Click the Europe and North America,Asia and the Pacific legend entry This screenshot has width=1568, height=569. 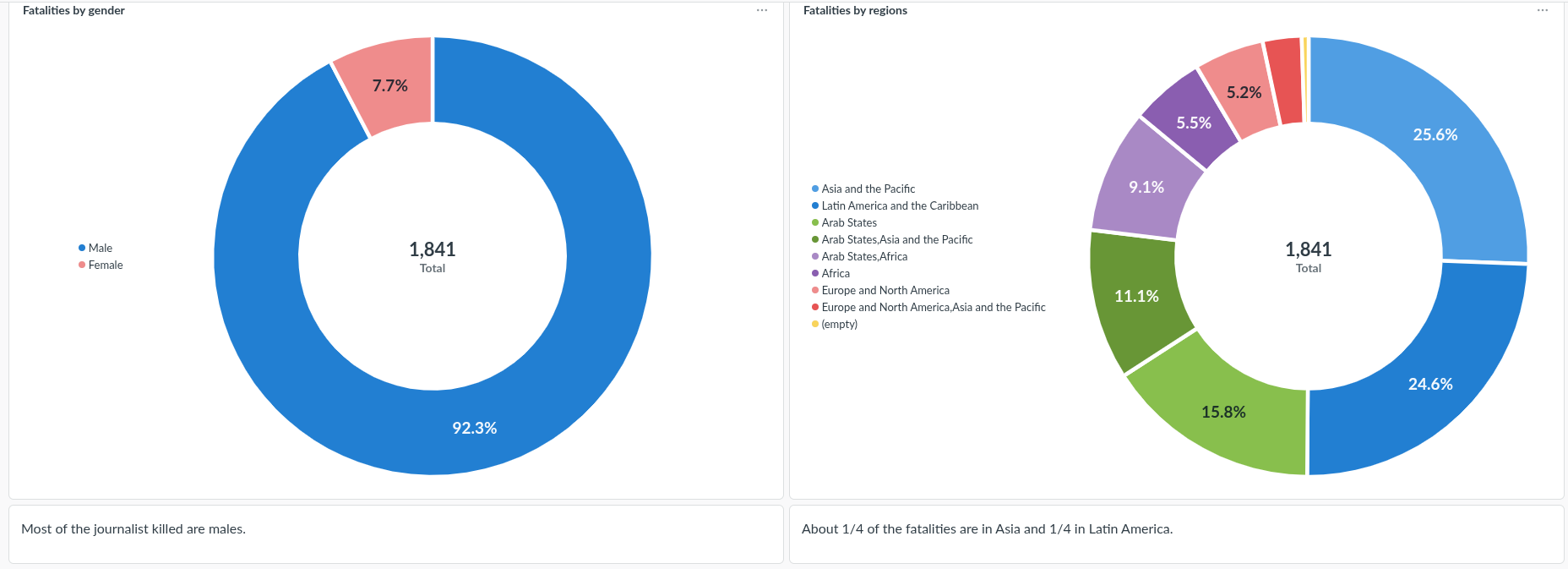tap(933, 307)
